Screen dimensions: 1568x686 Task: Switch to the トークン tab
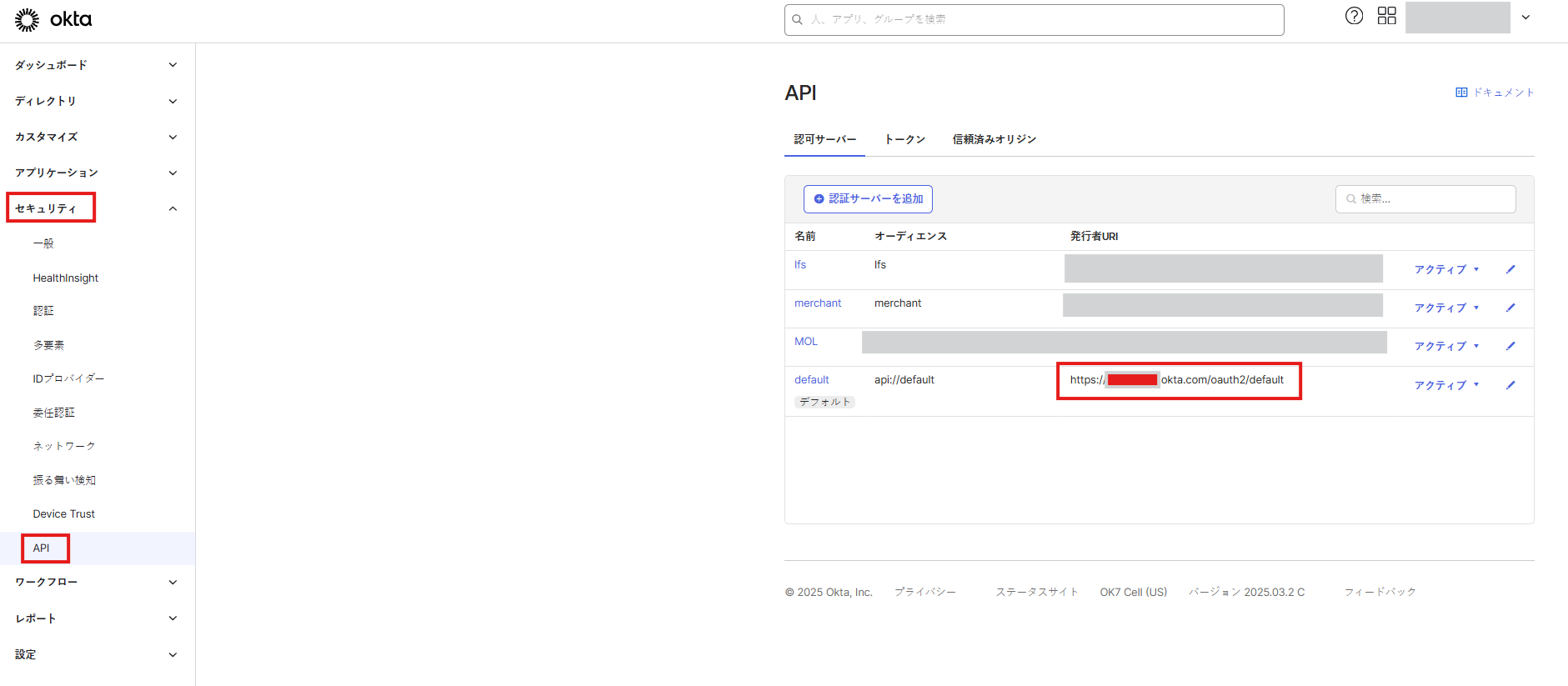pyautogui.click(x=904, y=139)
